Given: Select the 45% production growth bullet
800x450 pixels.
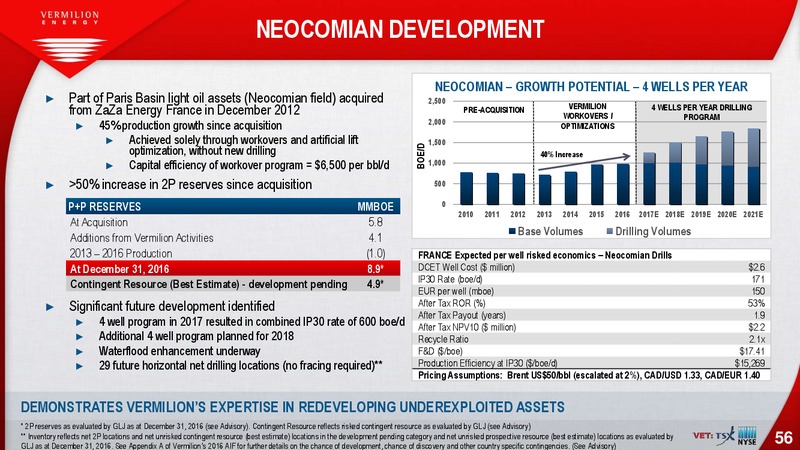Looking at the screenshot, I should tap(190, 126).
